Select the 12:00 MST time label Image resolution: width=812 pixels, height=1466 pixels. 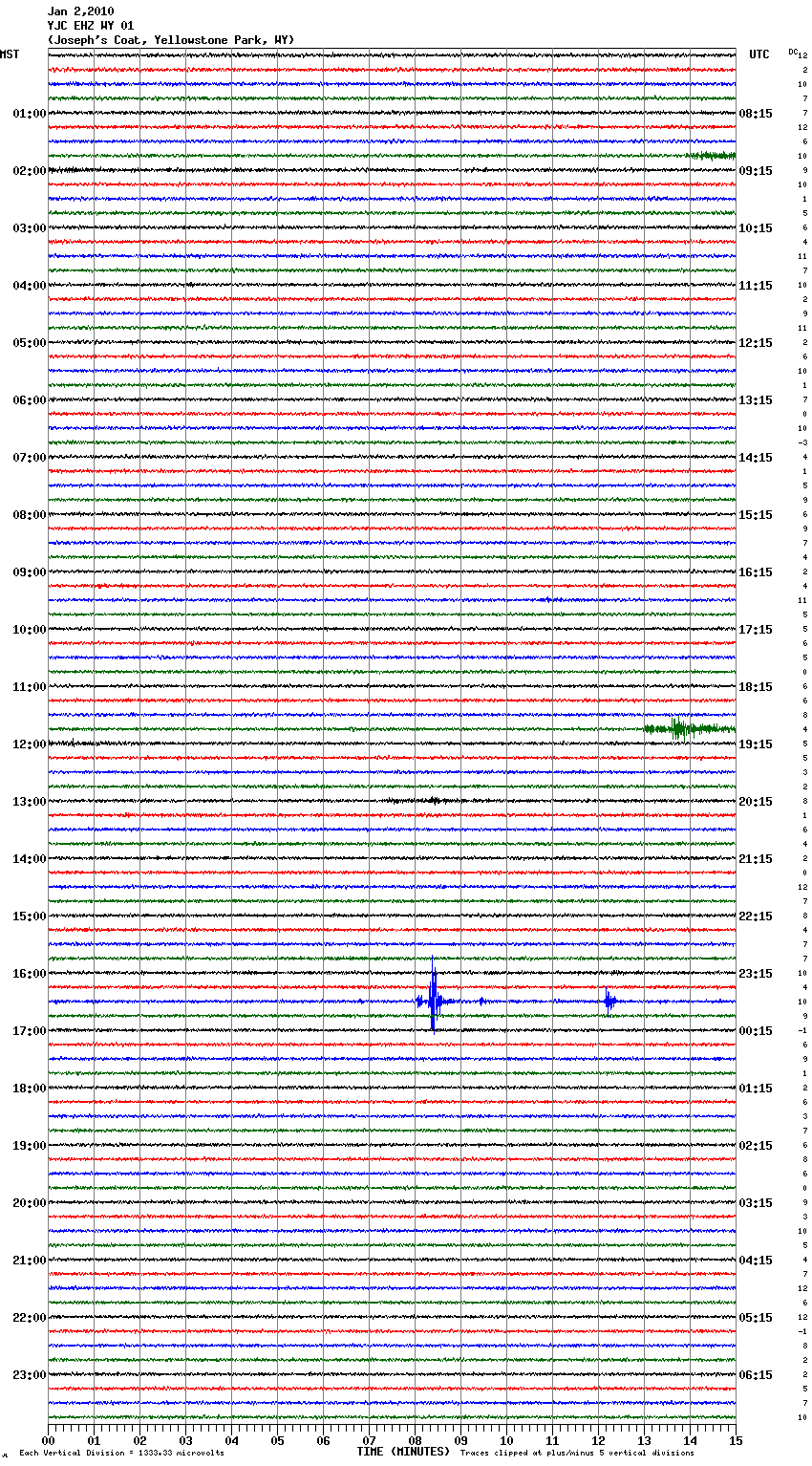coord(30,744)
